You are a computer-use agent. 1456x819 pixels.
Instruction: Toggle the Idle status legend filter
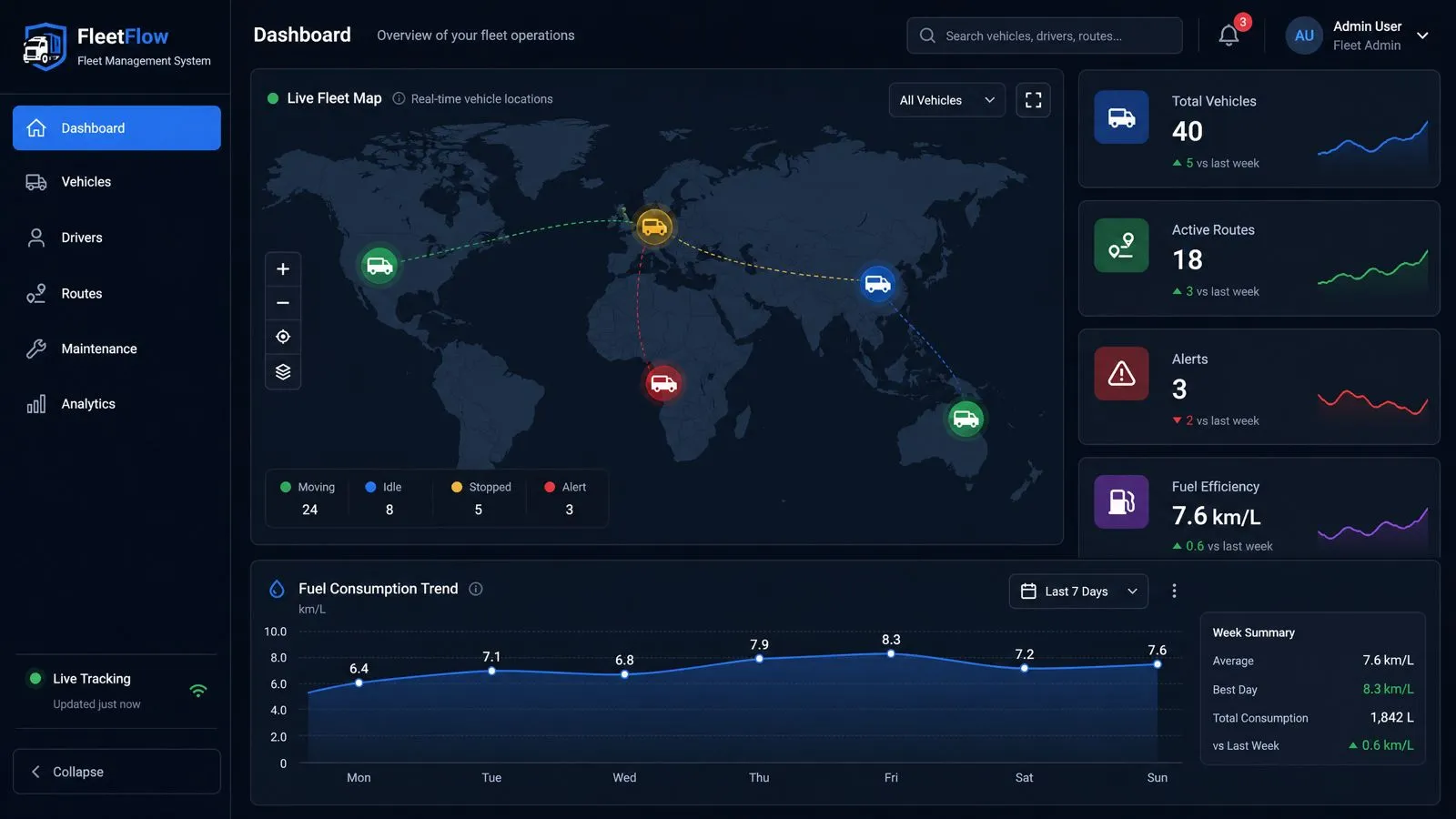[388, 498]
